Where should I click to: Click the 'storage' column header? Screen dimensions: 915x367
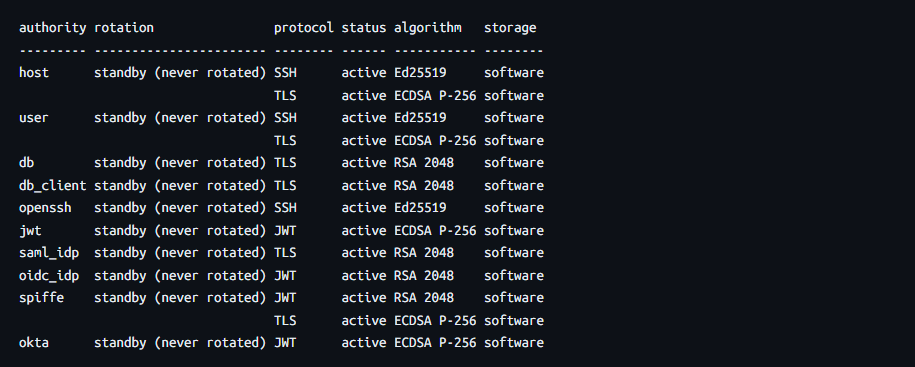tap(510, 28)
